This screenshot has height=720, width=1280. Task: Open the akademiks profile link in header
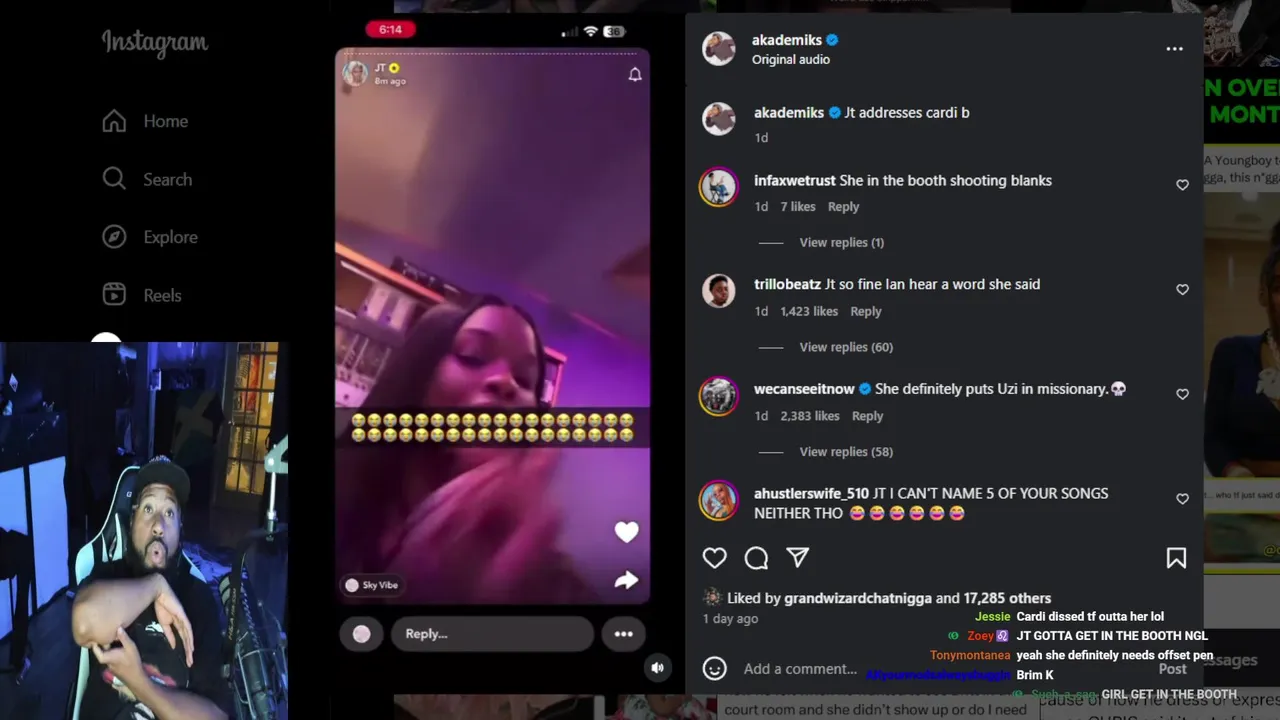pos(787,40)
